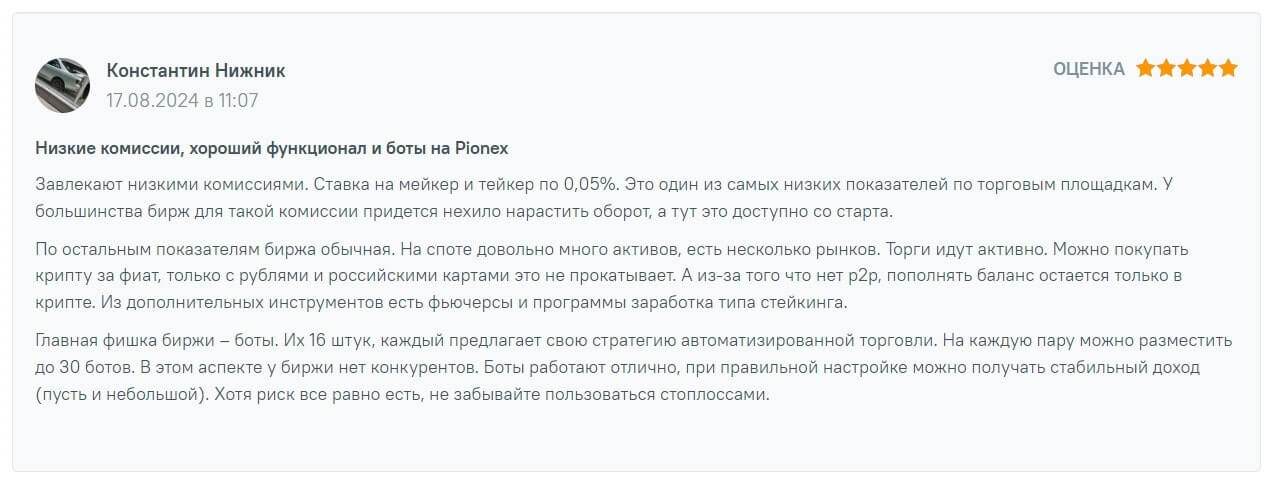Click the review date 17.08.2024 в 11:07
Viewport: 1272px width, 480px height.
point(182,100)
